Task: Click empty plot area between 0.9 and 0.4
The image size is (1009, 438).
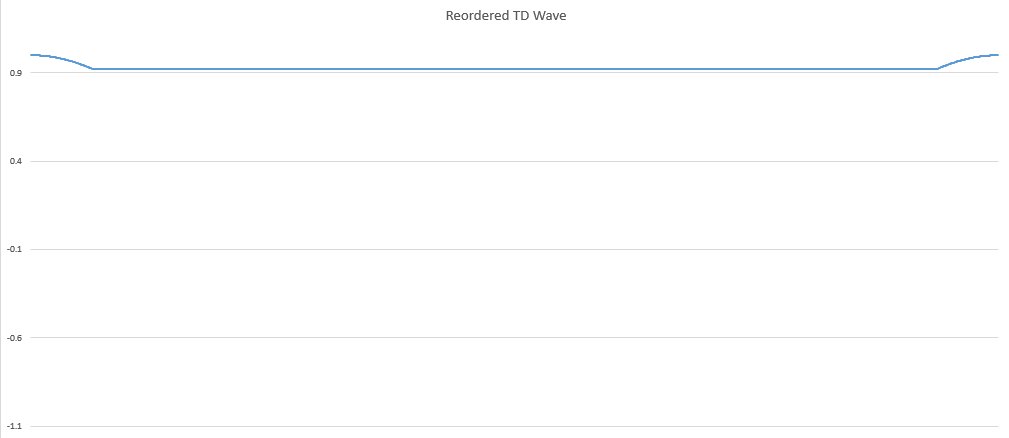Action: click(x=500, y=115)
